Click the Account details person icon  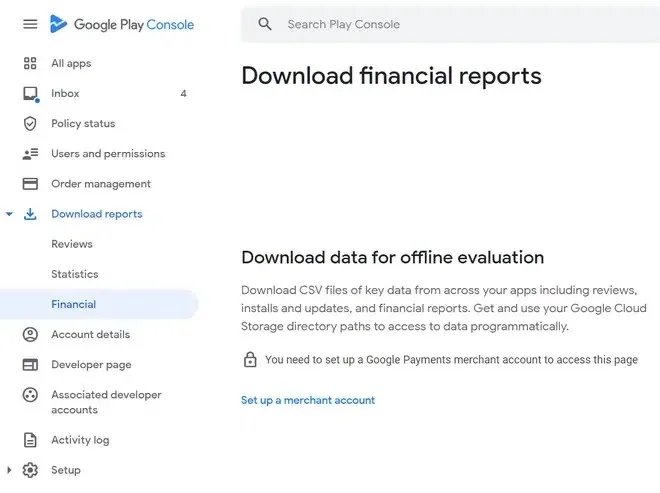pyautogui.click(x=30, y=335)
